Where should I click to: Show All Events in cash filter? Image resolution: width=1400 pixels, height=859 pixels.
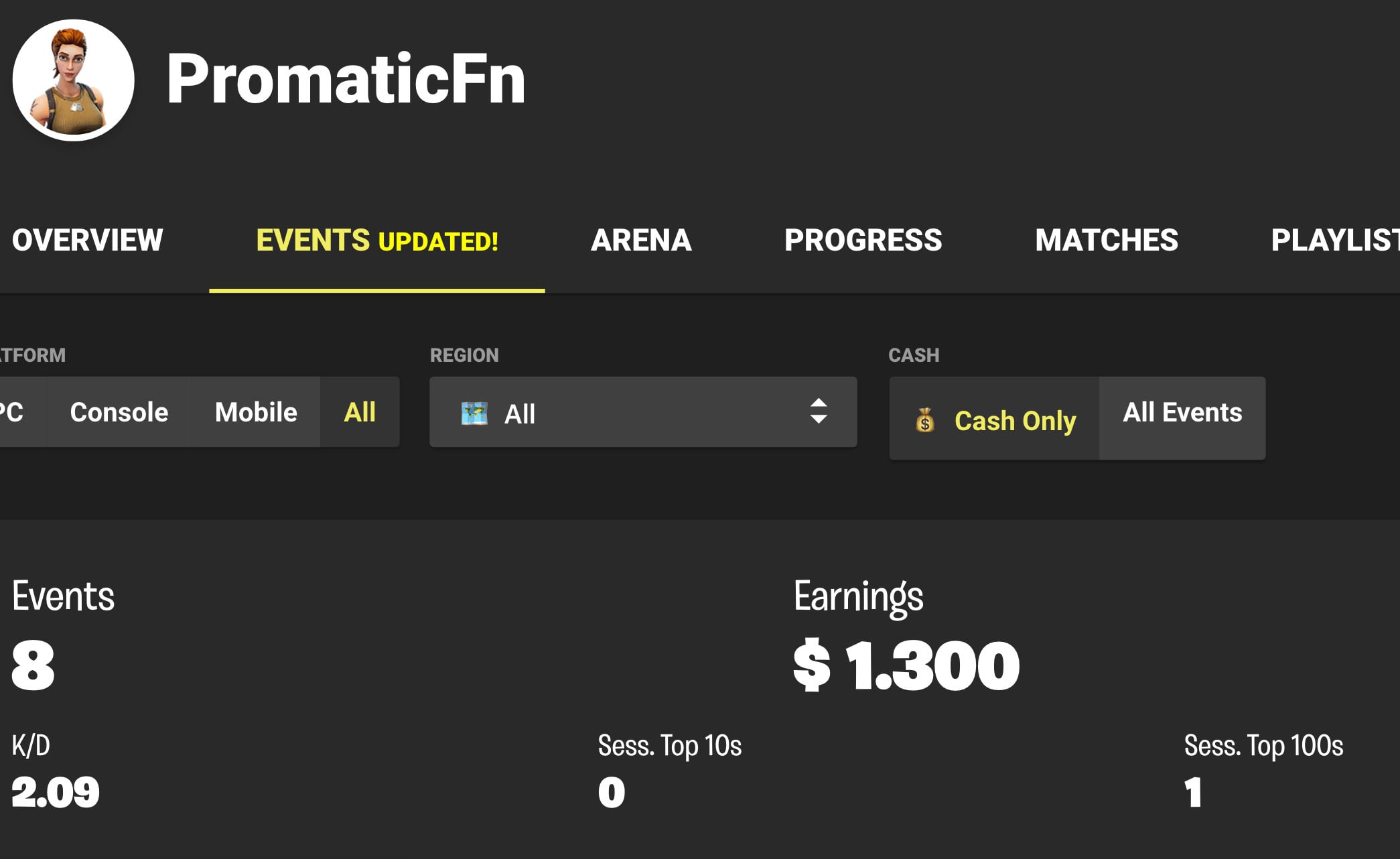pos(1182,413)
